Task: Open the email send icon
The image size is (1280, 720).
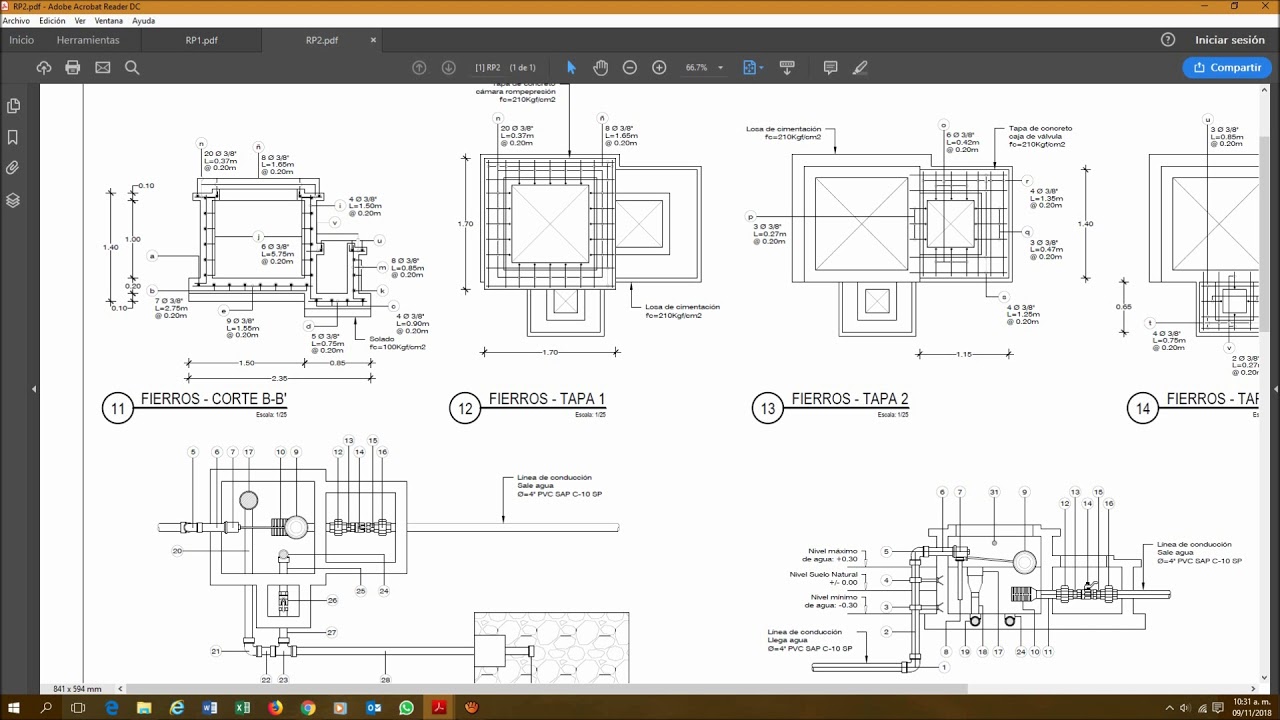Action: (102, 67)
